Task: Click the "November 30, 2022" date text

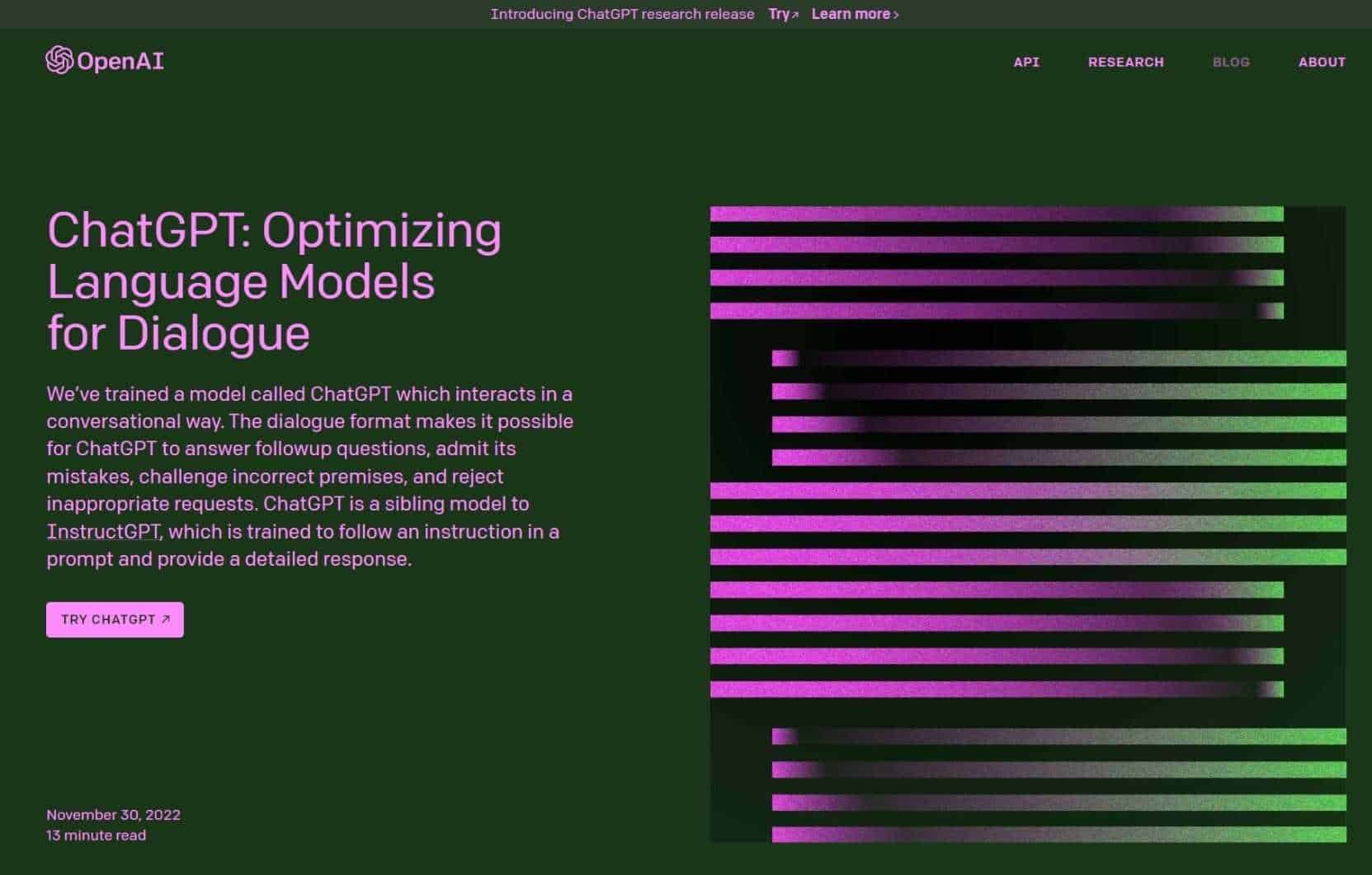Action: (x=113, y=815)
